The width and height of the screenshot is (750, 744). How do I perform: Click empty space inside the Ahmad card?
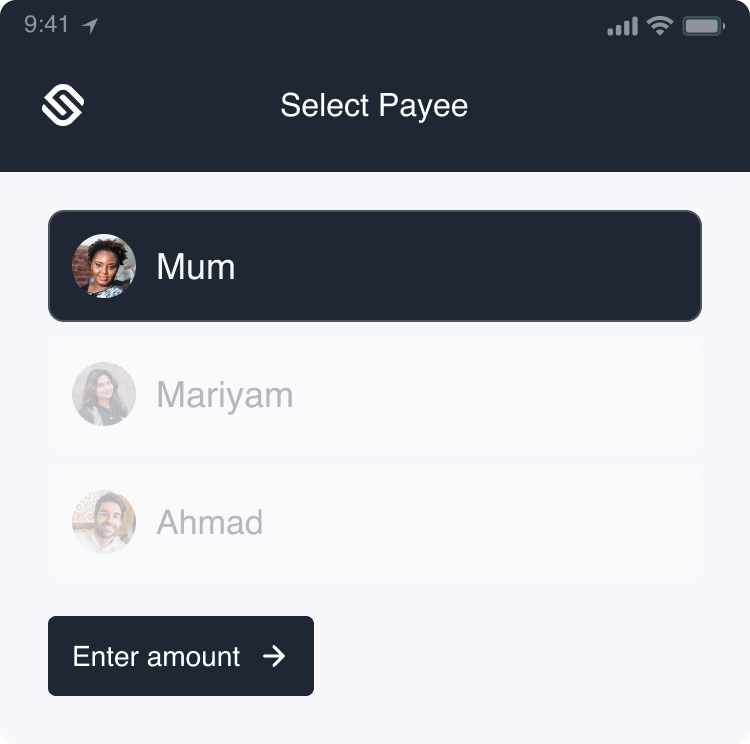500,522
